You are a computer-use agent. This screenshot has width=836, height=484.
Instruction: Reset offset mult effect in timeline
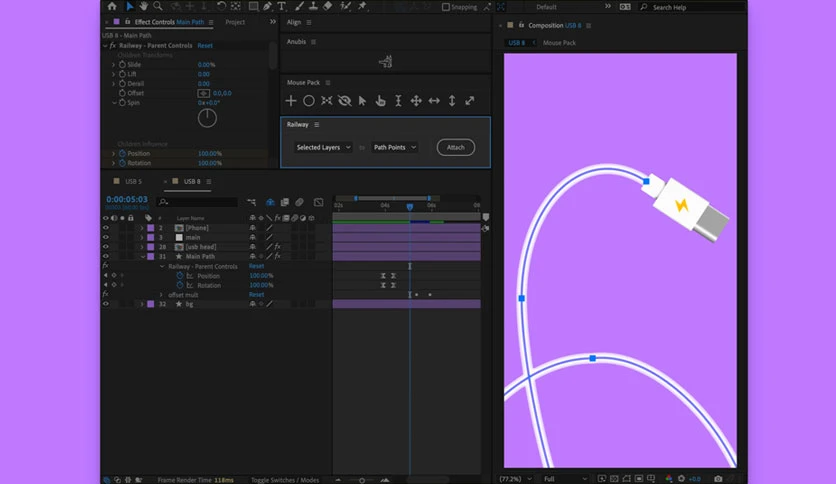256,294
